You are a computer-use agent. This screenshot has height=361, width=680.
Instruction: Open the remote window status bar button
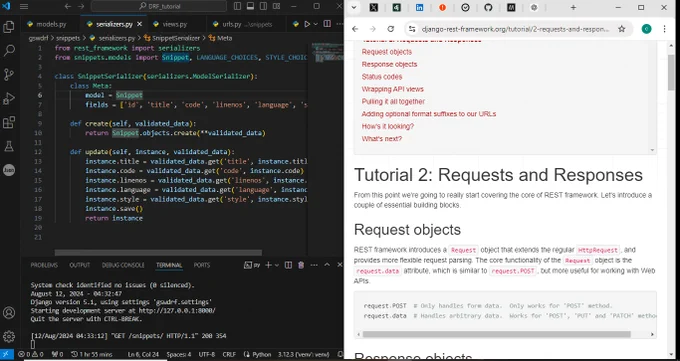(x=7, y=354)
